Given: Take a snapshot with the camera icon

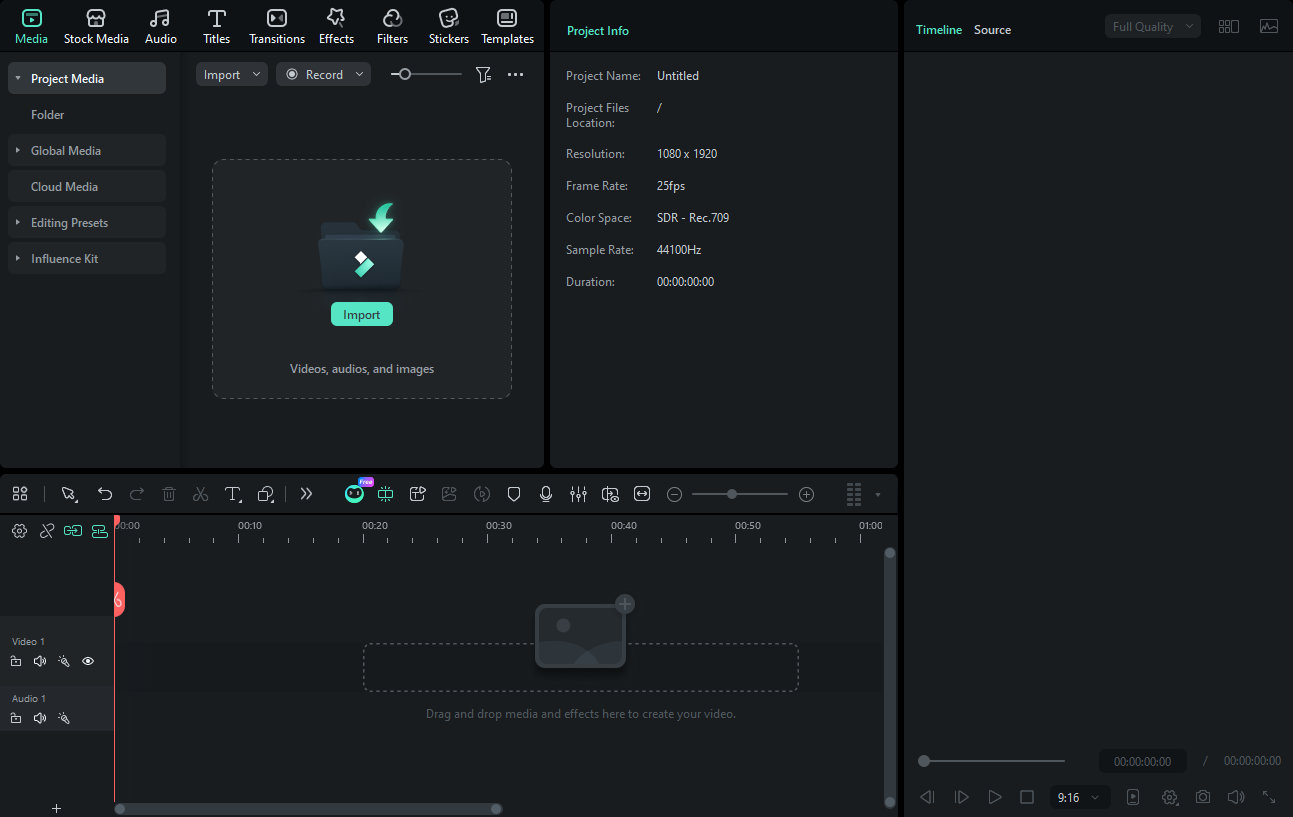Looking at the screenshot, I should tap(1202, 797).
